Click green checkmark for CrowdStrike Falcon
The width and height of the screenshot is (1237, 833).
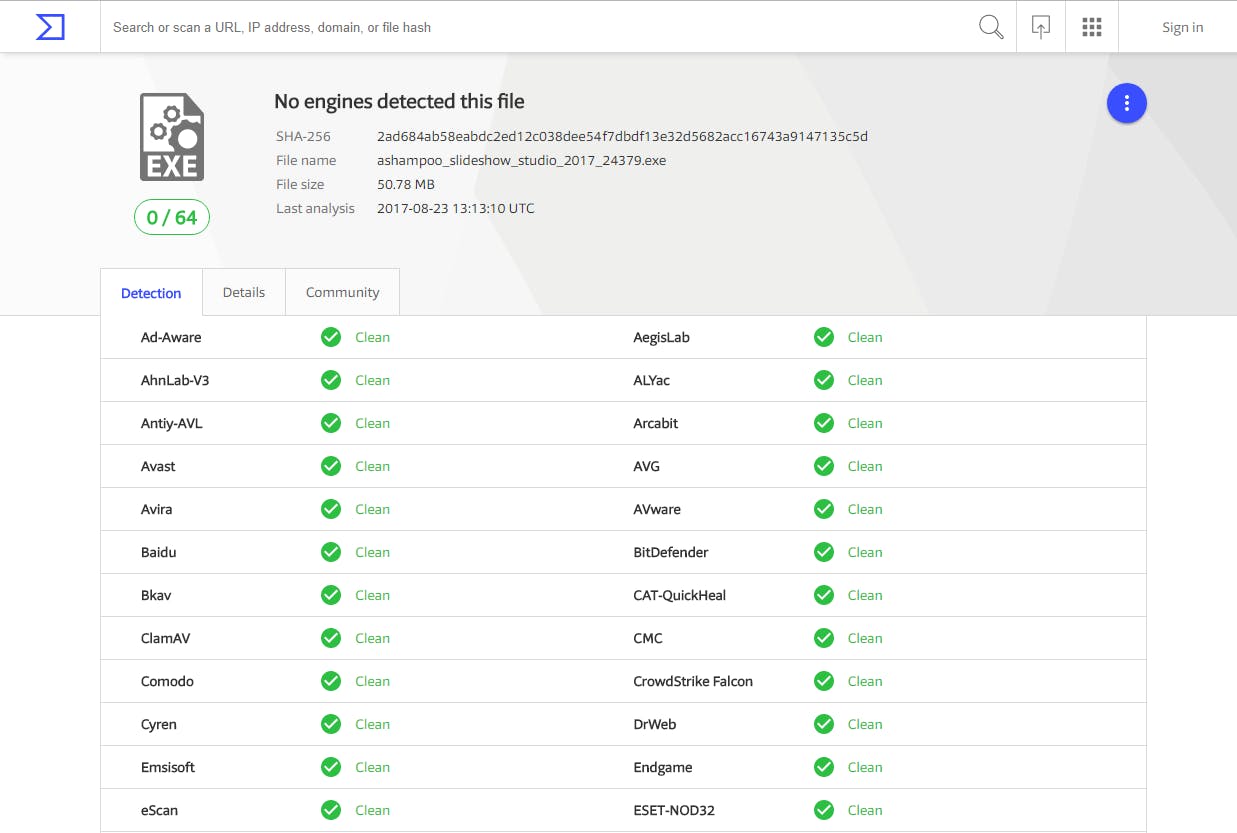pyautogui.click(x=824, y=681)
